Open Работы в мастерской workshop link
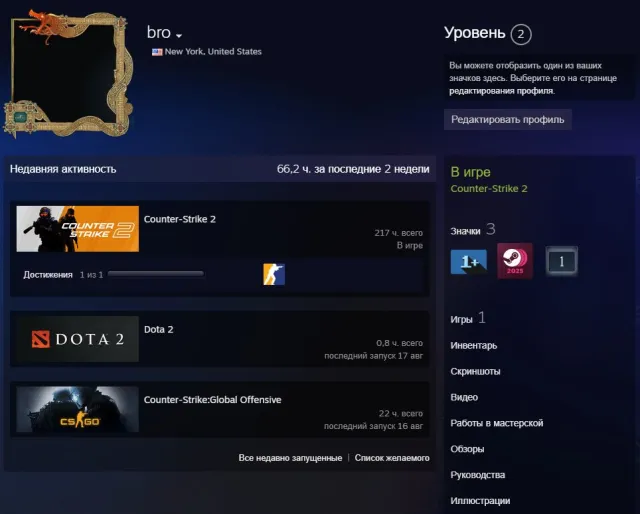Viewport: 640px width, 514px height. 497,423
